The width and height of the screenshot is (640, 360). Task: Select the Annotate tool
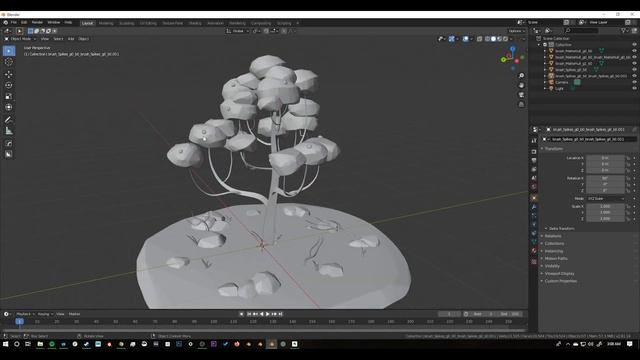click(x=9, y=120)
